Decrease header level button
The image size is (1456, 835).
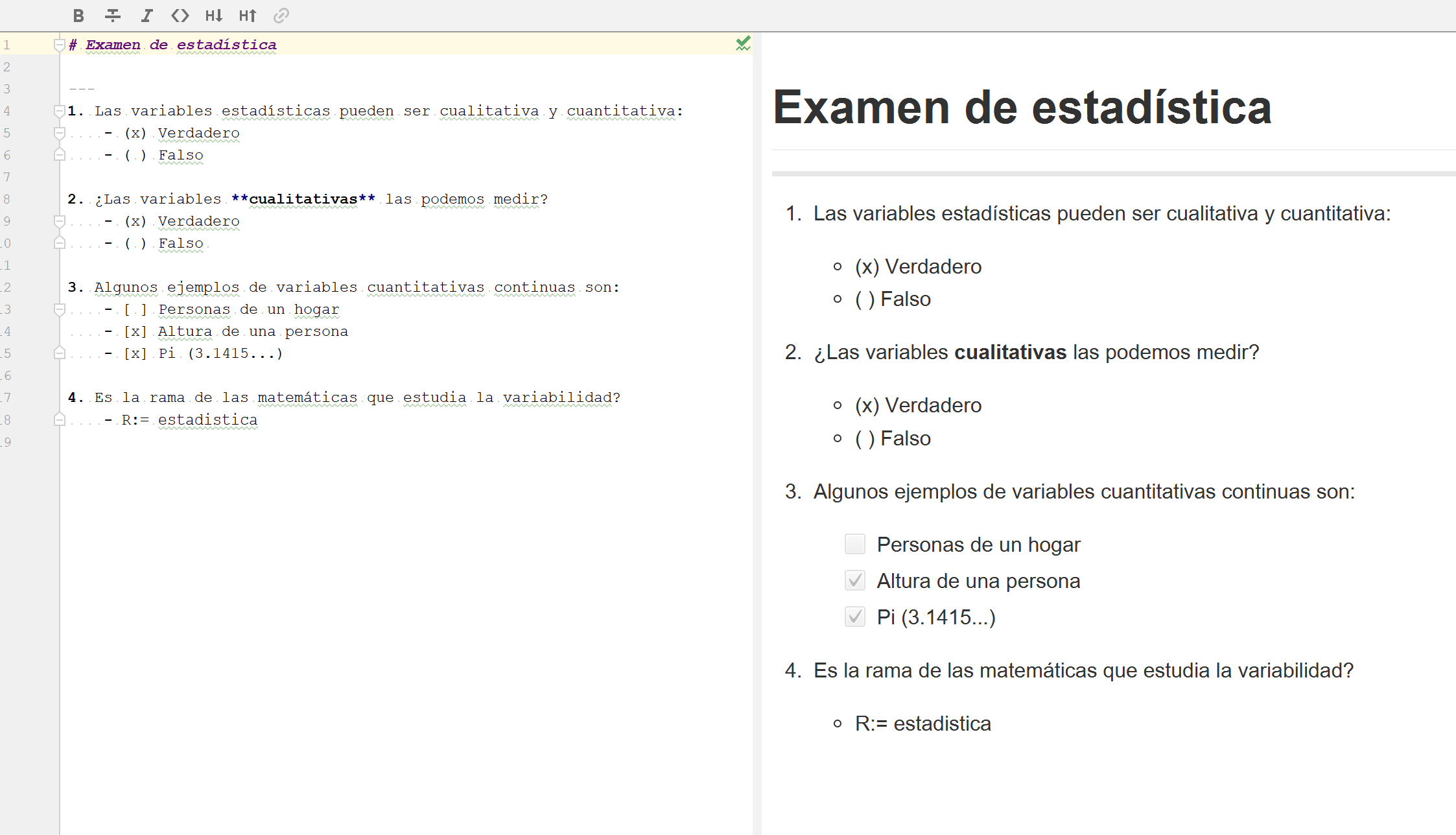[214, 16]
